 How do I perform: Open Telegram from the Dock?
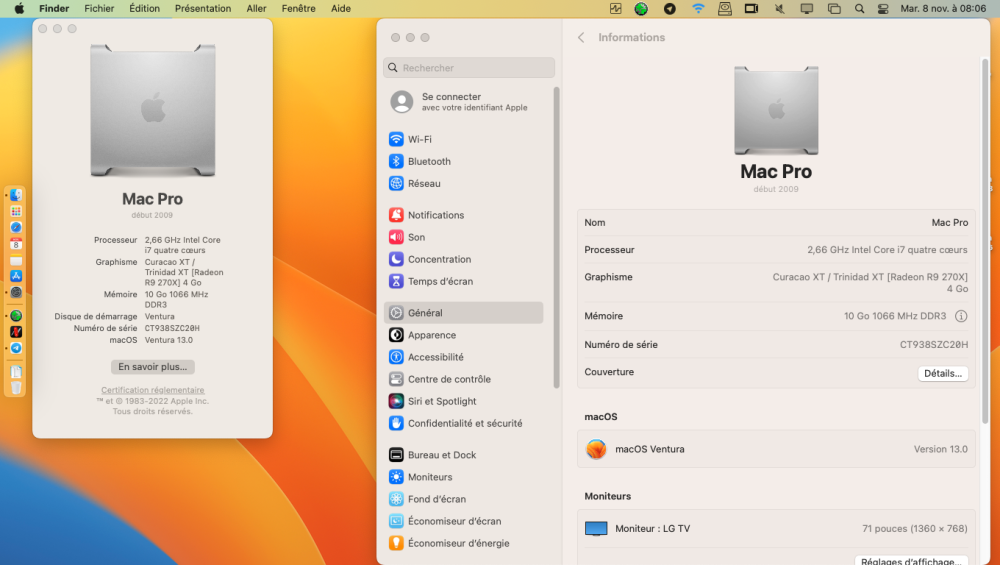16,348
